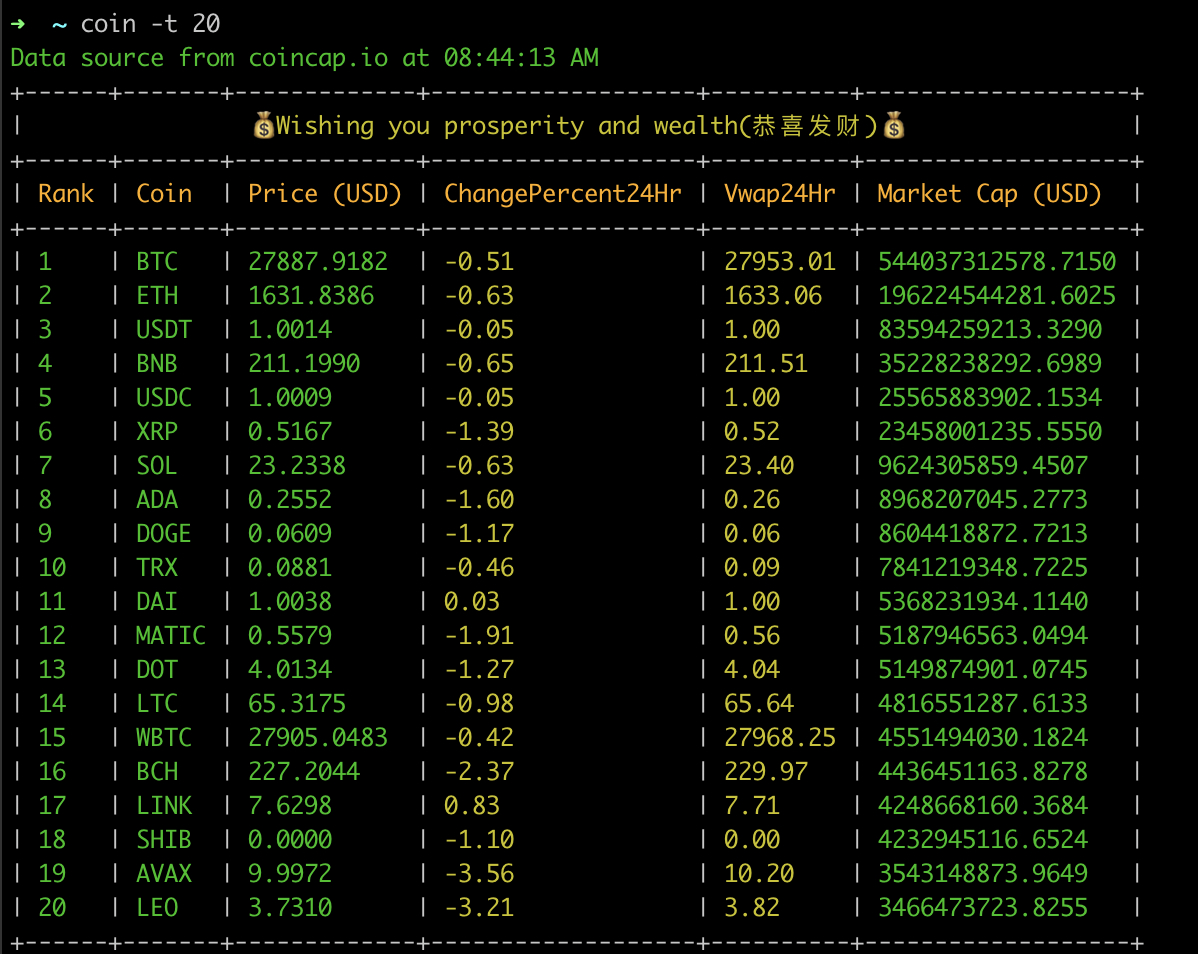This screenshot has height=954, width=1198.
Task: Click the 'Wishing you prosperity and wealth' banner text
Action: pyautogui.click(x=507, y=125)
